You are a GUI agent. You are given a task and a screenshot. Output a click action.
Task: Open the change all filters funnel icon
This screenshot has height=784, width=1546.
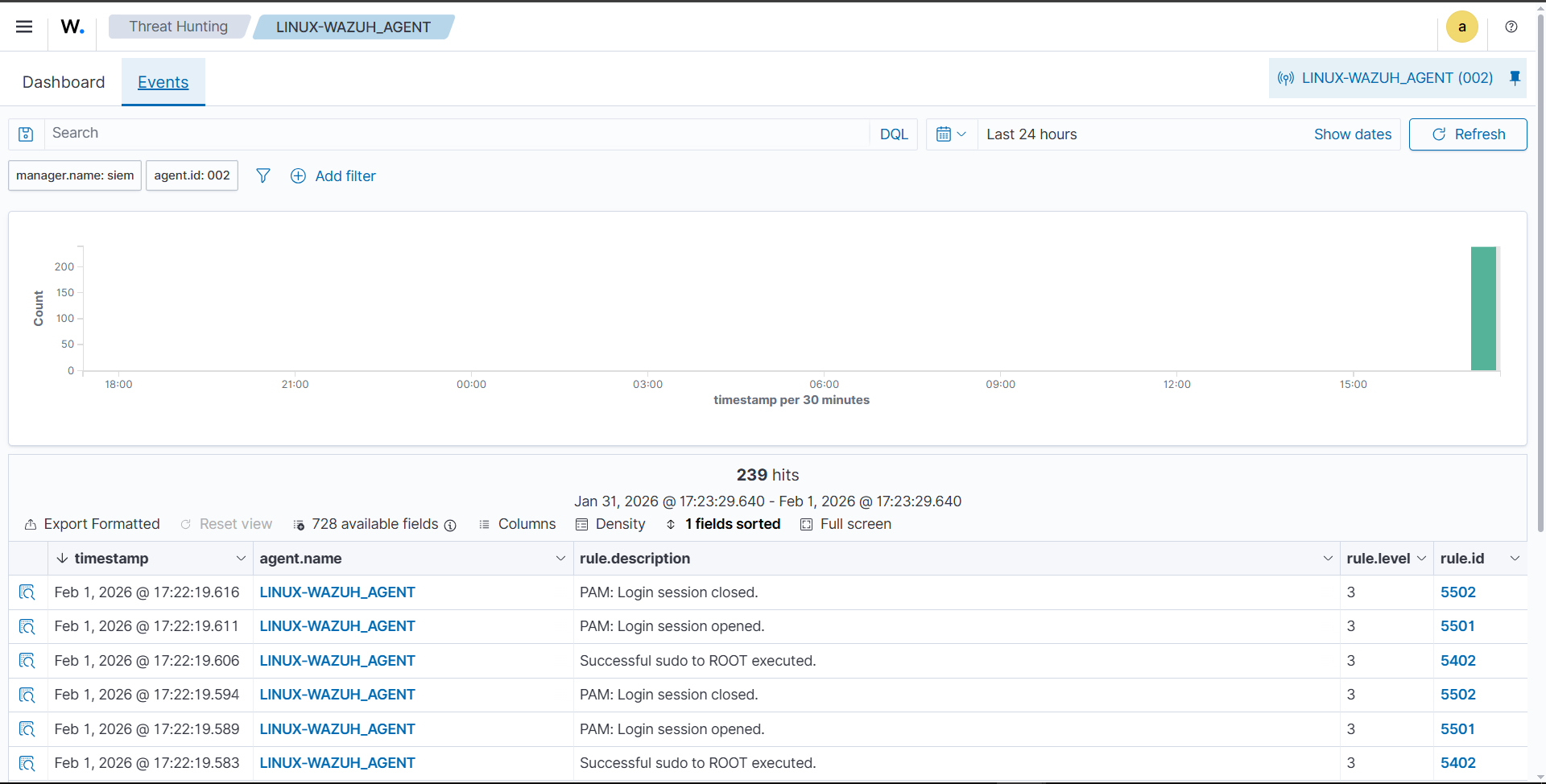[x=263, y=175]
